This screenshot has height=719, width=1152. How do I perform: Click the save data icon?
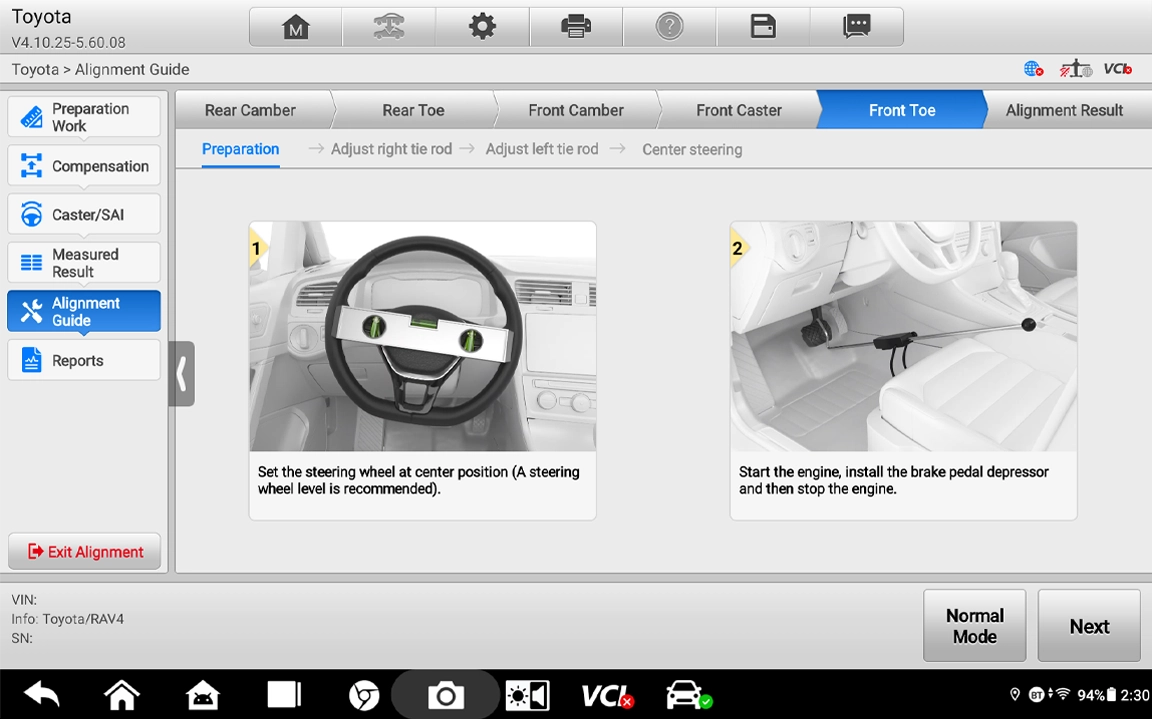coord(763,27)
